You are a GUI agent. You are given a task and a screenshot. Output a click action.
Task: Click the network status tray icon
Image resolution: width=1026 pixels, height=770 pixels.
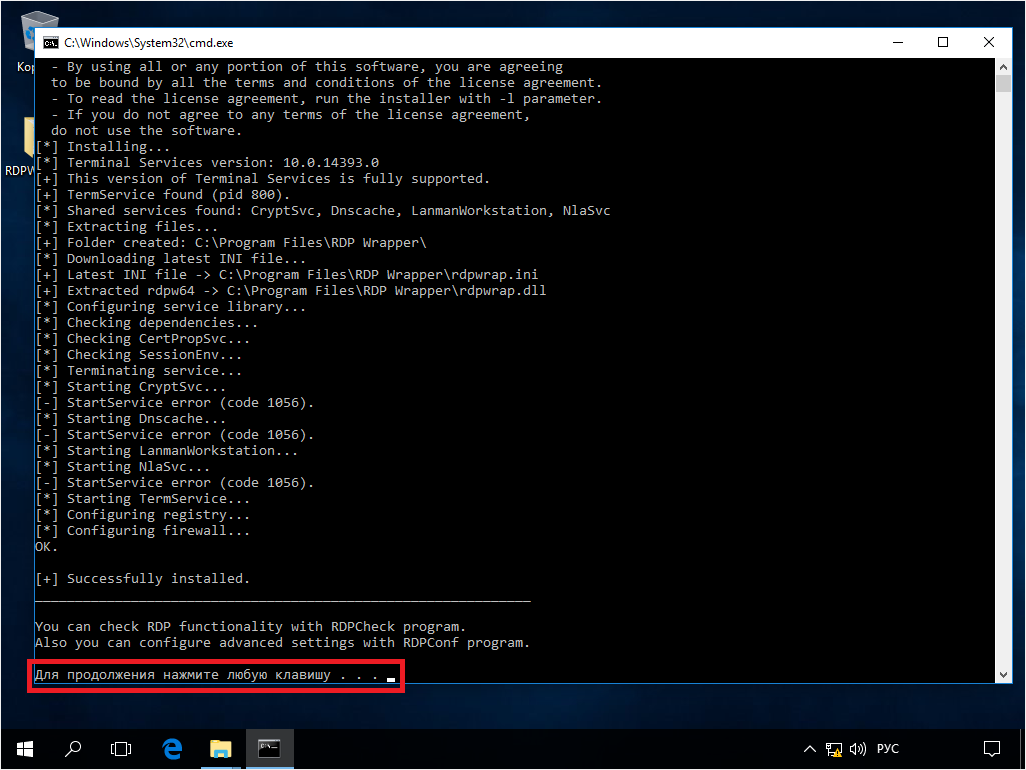(x=834, y=749)
